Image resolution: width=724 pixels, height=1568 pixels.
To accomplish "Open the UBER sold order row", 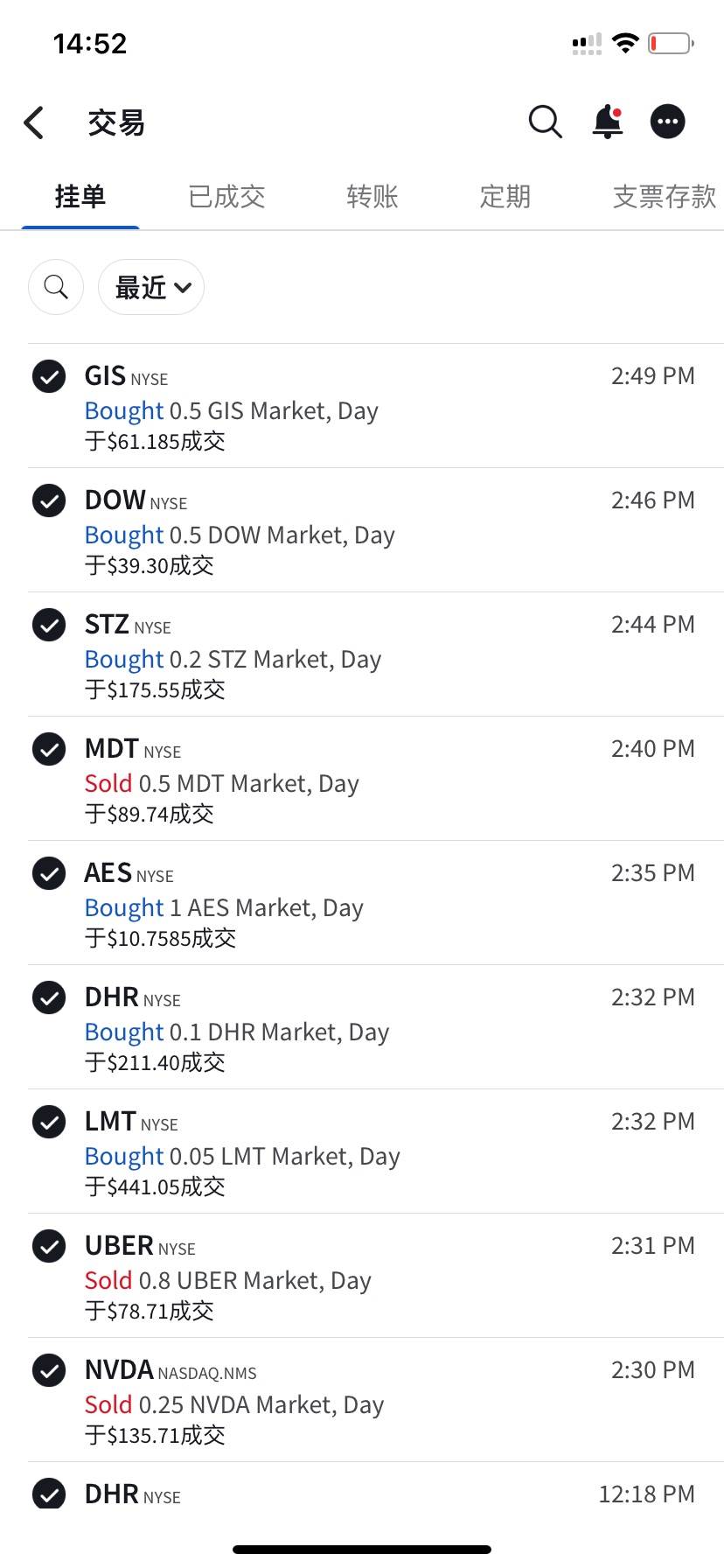I will [376, 1276].
